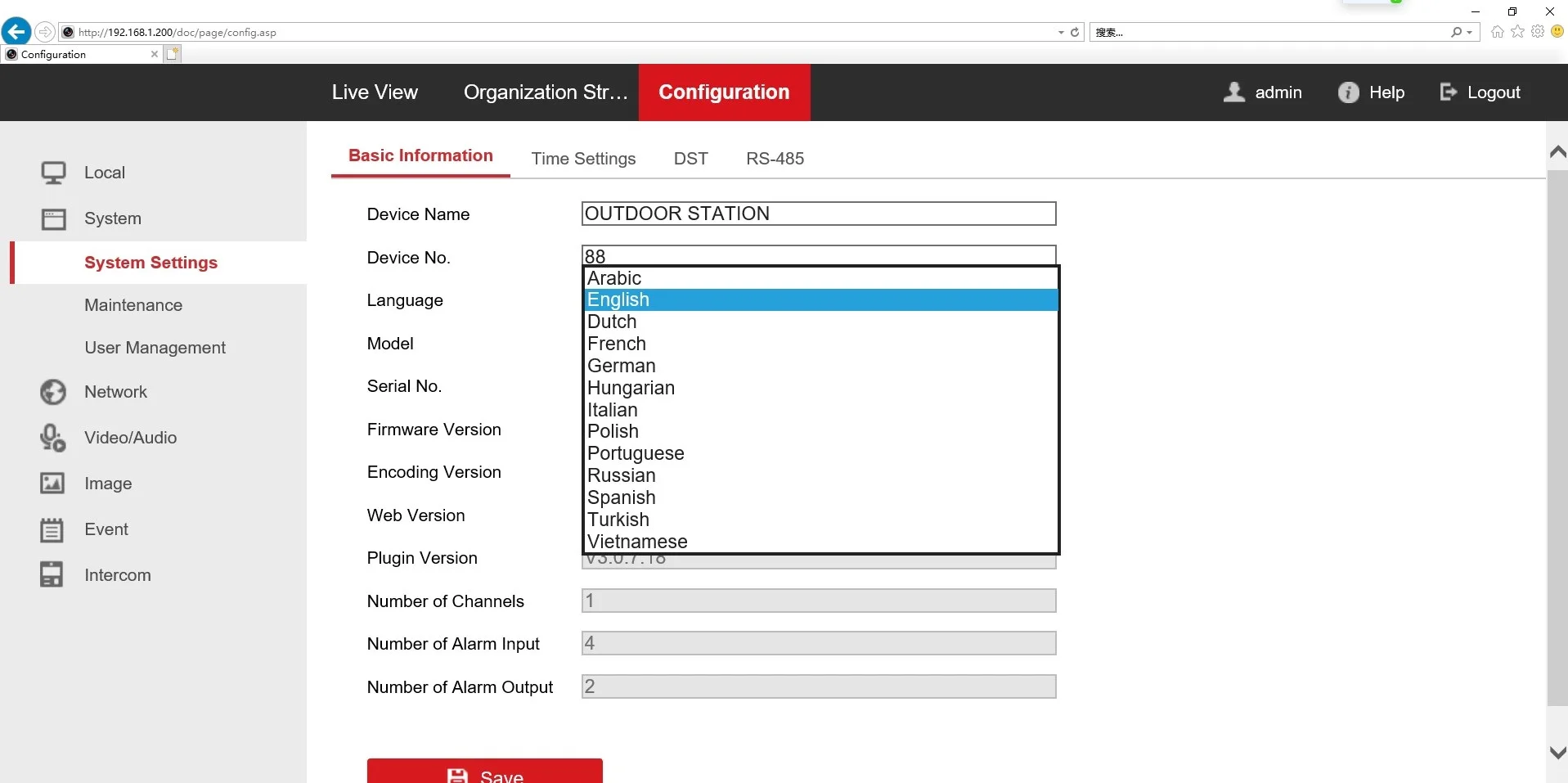Open the System Settings sidebar item
The image size is (1568, 783).
[151, 263]
